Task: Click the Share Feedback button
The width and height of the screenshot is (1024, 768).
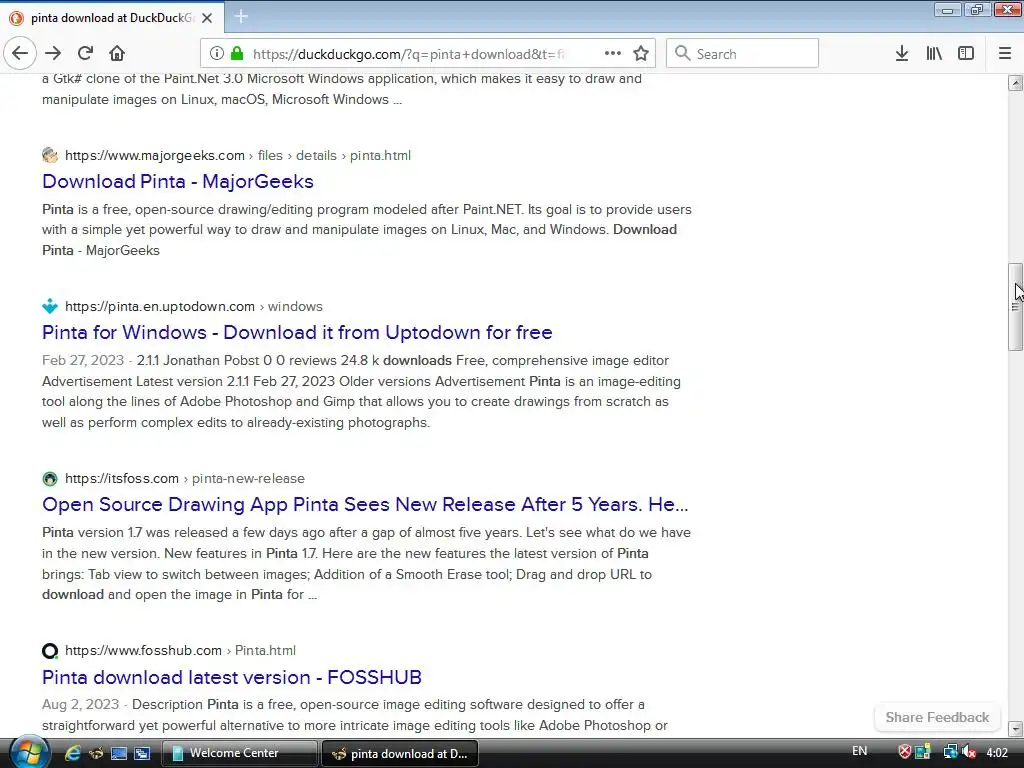Action: (937, 717)
